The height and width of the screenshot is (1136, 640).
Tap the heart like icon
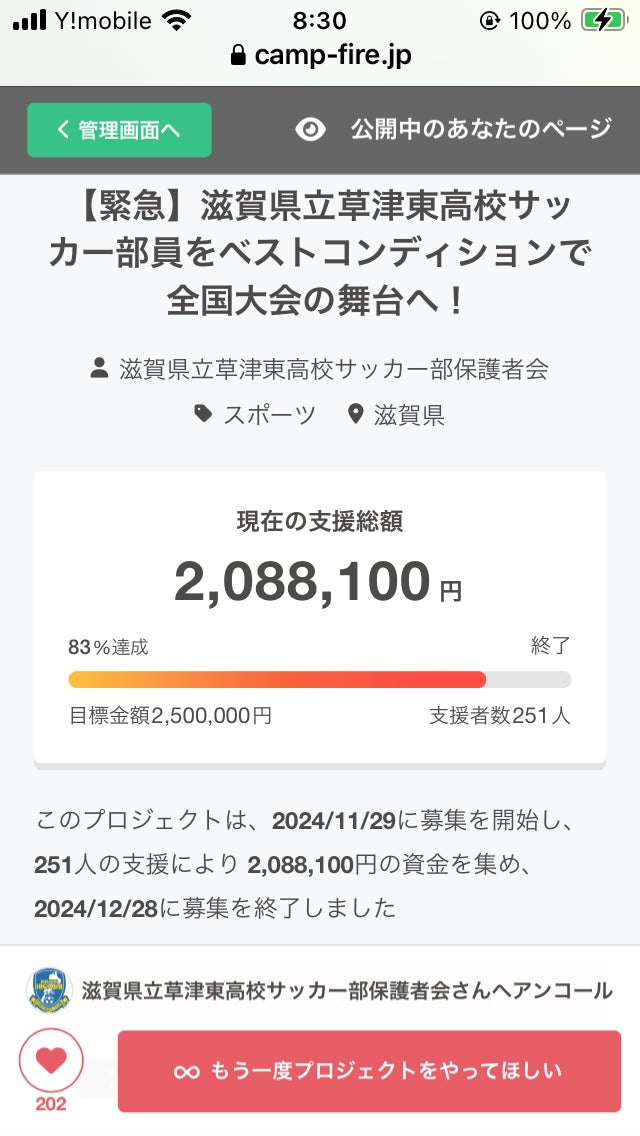point(51,1061)
